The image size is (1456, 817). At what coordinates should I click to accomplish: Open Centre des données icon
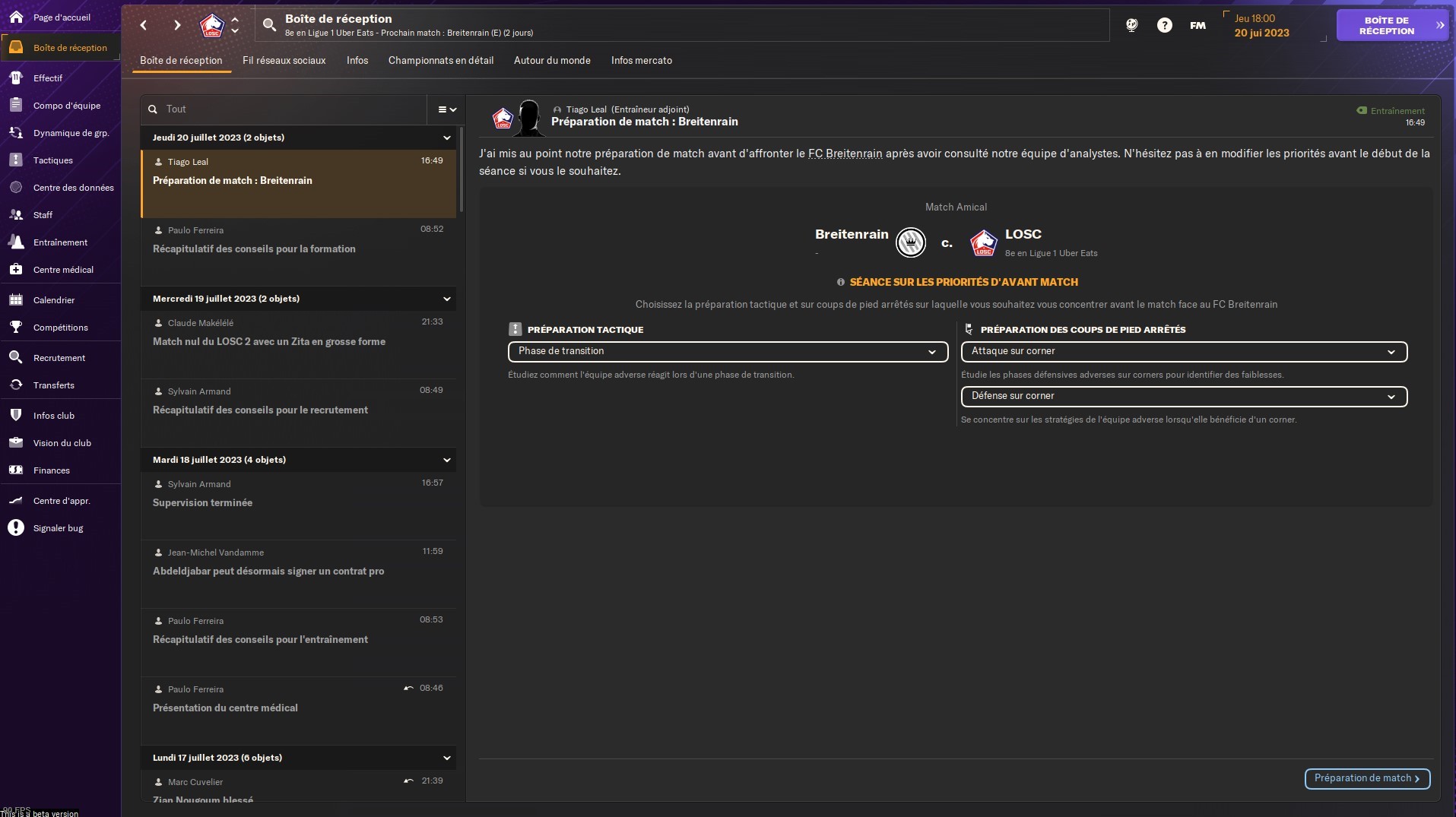pyautogui.click(x=16, y=187)
